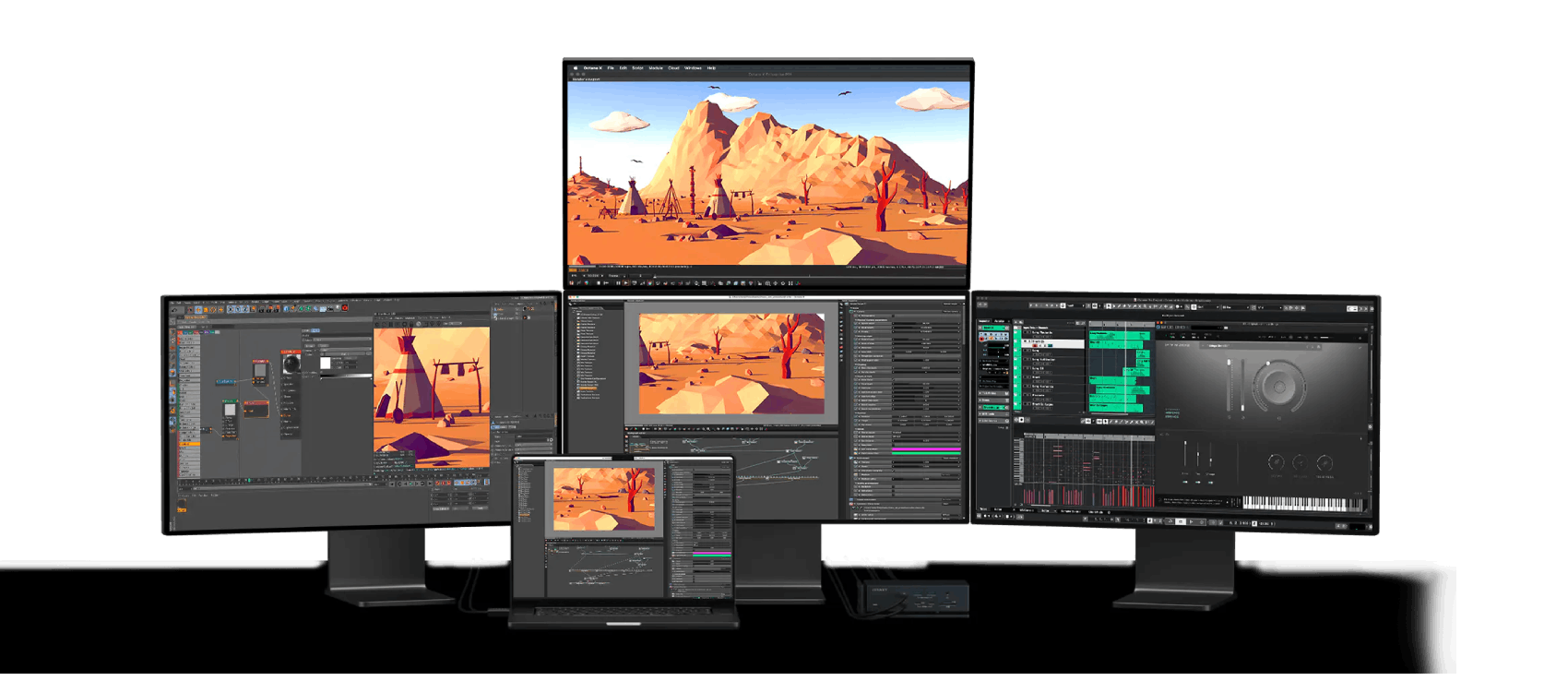Toggle the switch under the rightmost small instrument fader
The width and height of the screenshot is (1568, 681).
point(1210,482)
